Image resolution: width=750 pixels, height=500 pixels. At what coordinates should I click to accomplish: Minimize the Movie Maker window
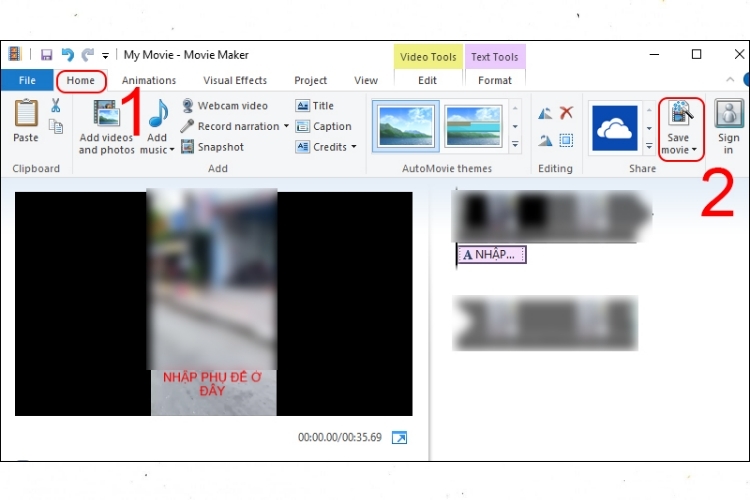pyautogui.click(x=654, y=55)
